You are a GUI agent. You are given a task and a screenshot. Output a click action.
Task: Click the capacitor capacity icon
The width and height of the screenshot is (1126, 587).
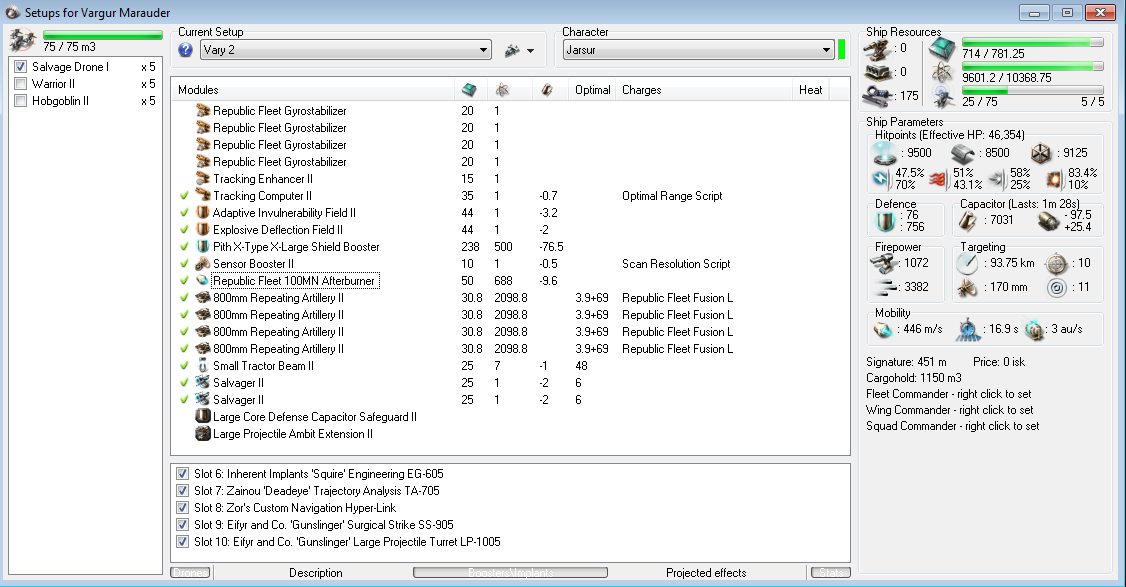coord(966,220)
